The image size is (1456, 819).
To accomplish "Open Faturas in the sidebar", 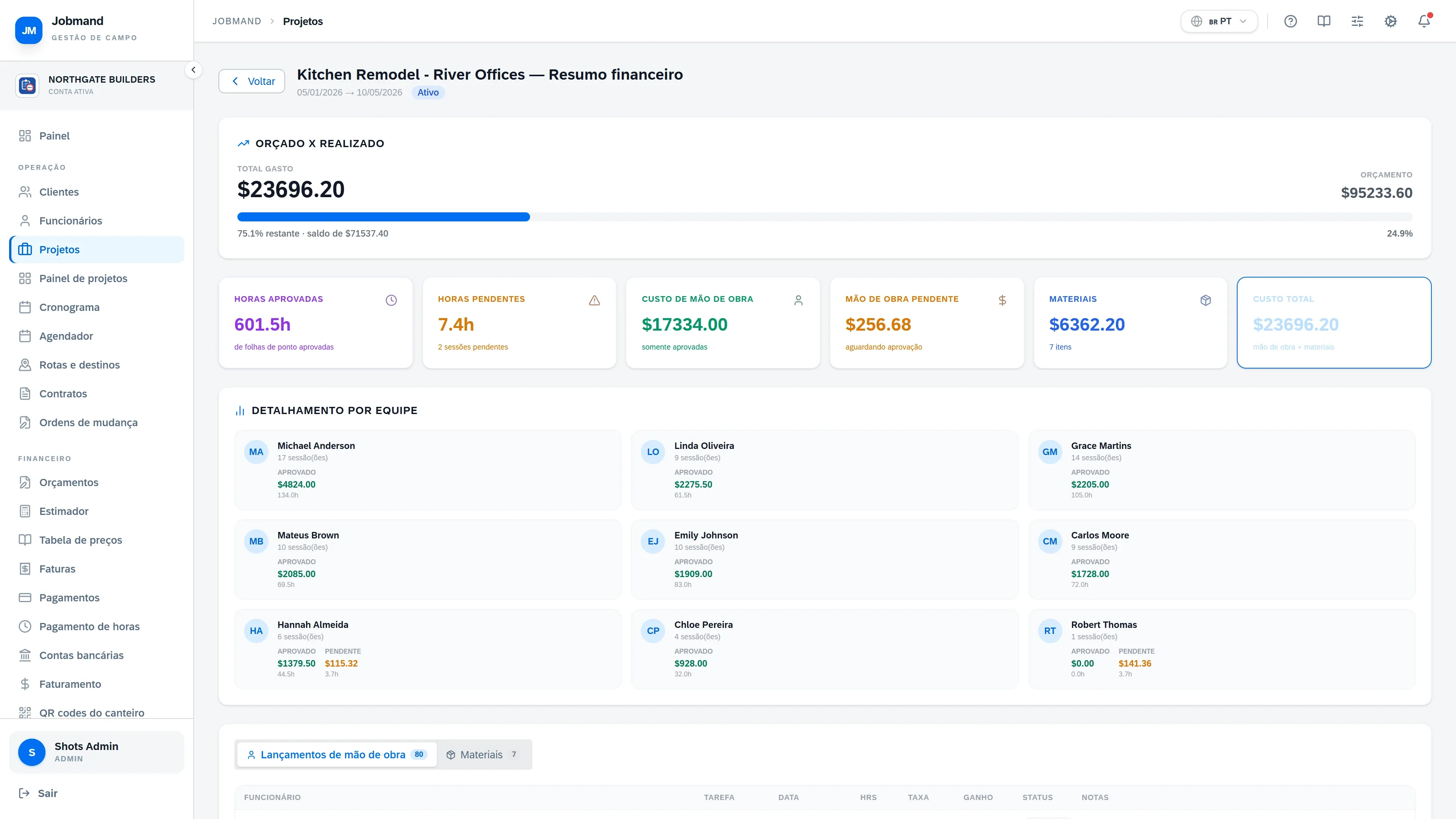I will (x=97, y=569).
